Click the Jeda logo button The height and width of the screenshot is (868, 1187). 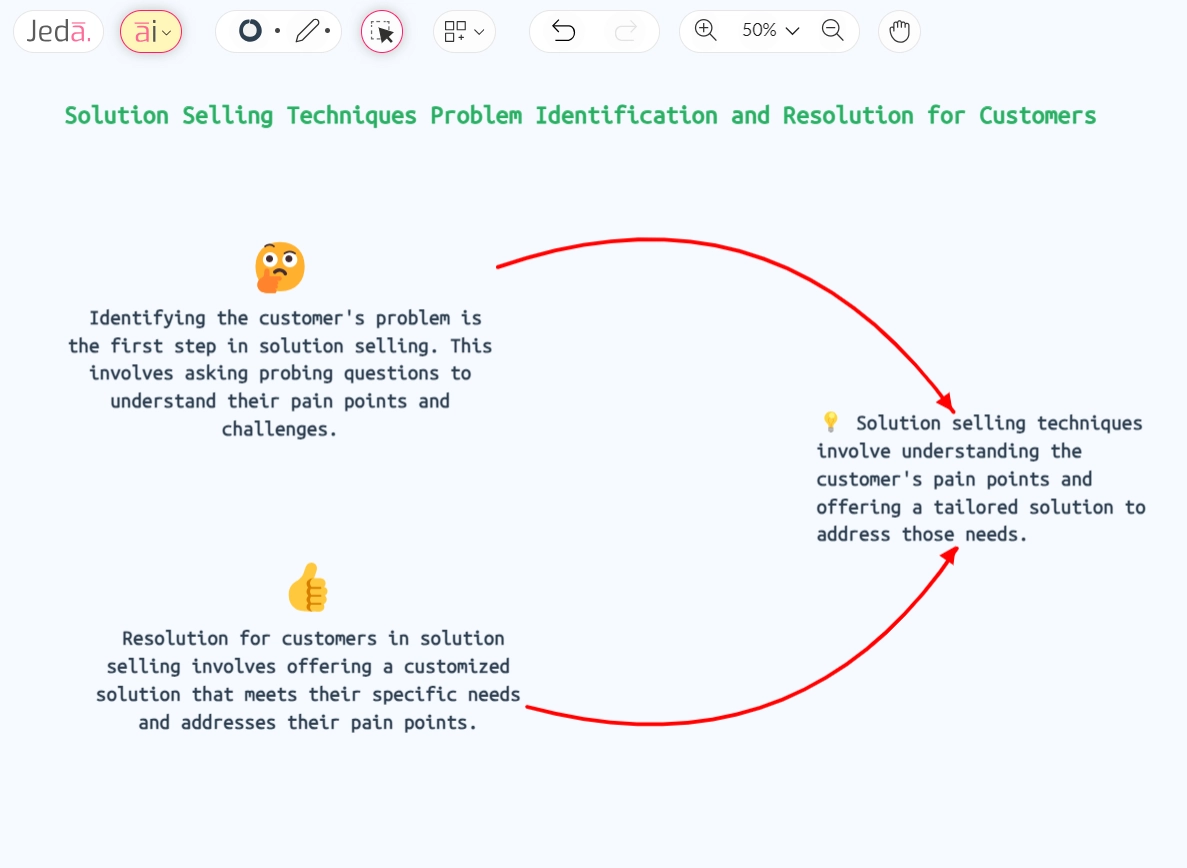click(x=58, y=31)
